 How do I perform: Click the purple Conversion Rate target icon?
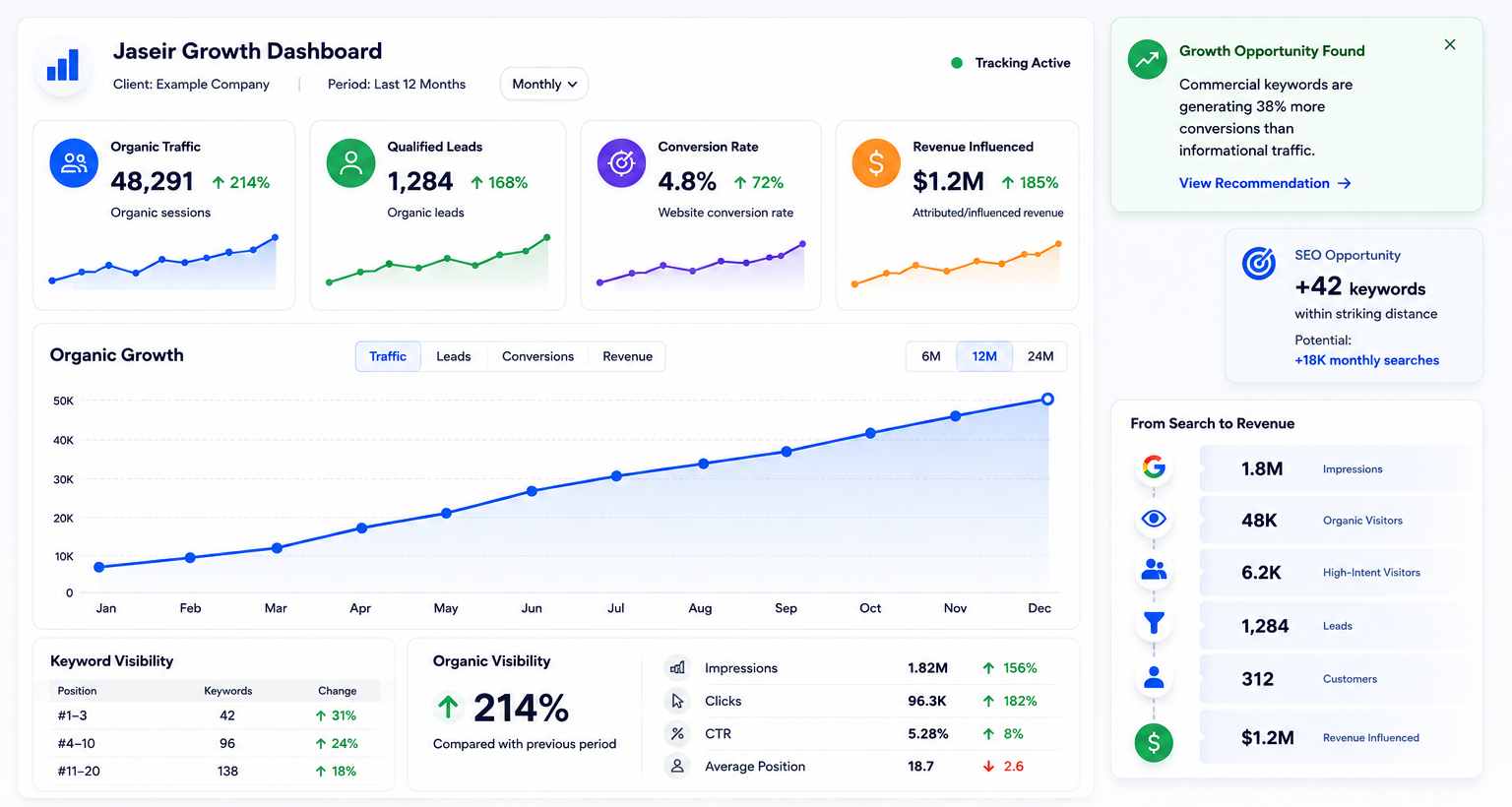[x=622, y=163]
